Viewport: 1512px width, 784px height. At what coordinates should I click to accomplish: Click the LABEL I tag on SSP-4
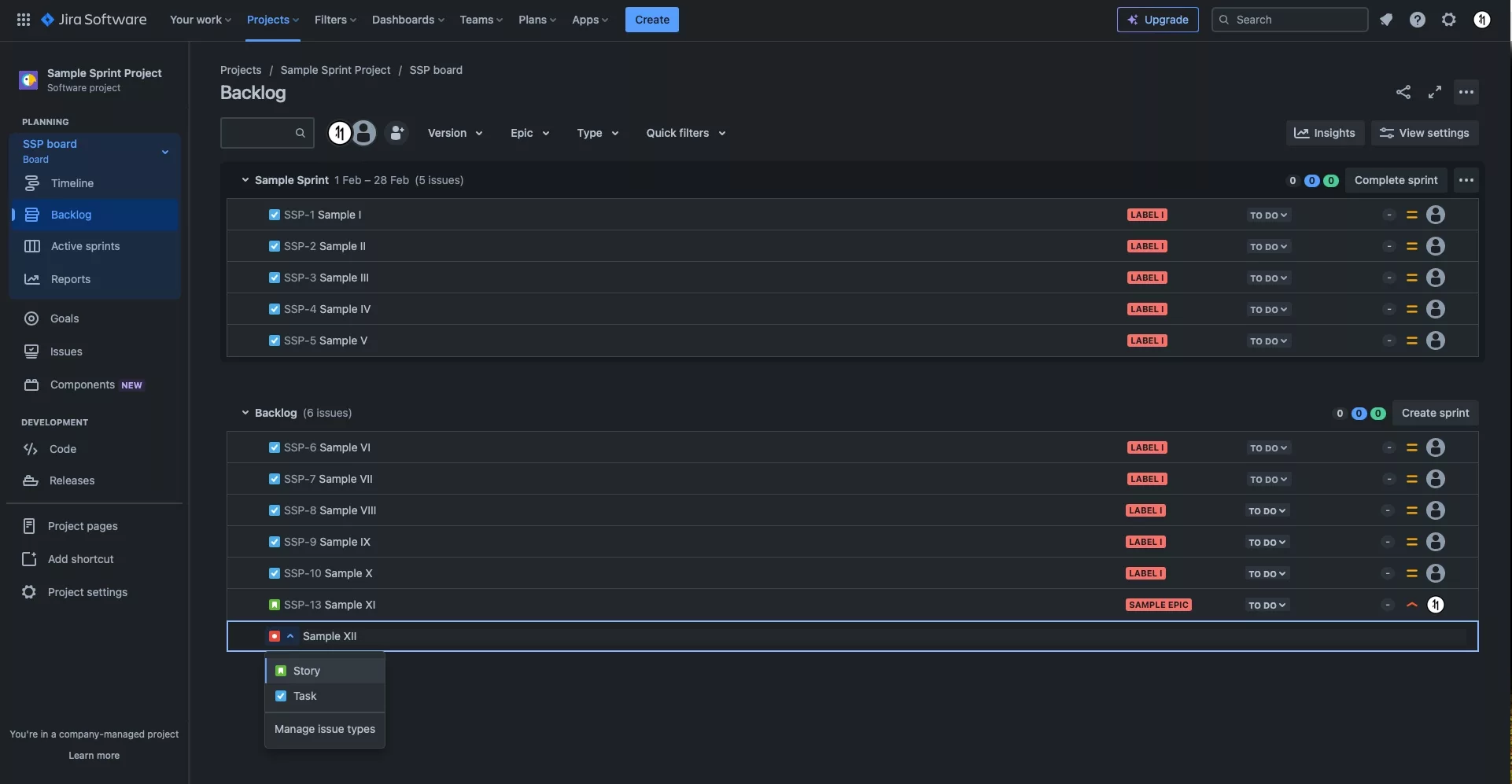[x=1147, y=309]
